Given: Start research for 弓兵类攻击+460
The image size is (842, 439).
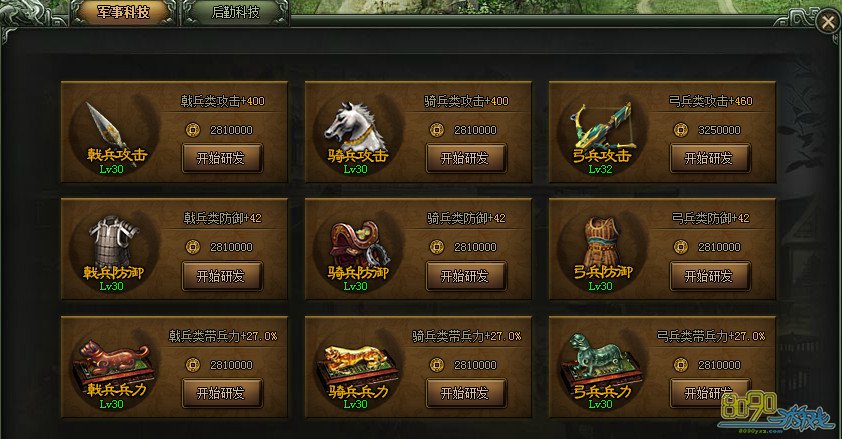Looking at the screenshot, I should (x=709, y=158).
